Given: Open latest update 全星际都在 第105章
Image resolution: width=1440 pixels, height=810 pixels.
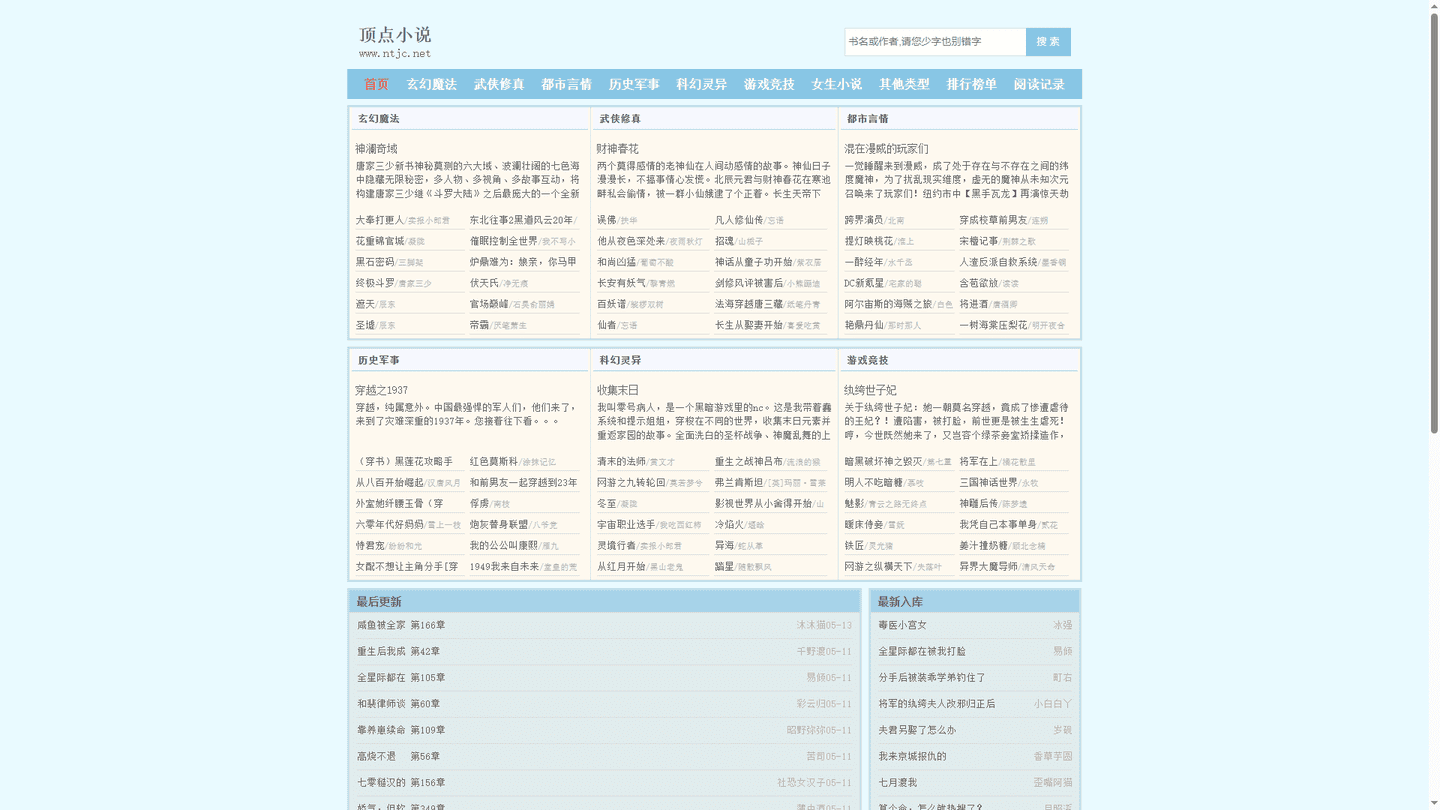Looking at the screenshot, I should [401, 678].
